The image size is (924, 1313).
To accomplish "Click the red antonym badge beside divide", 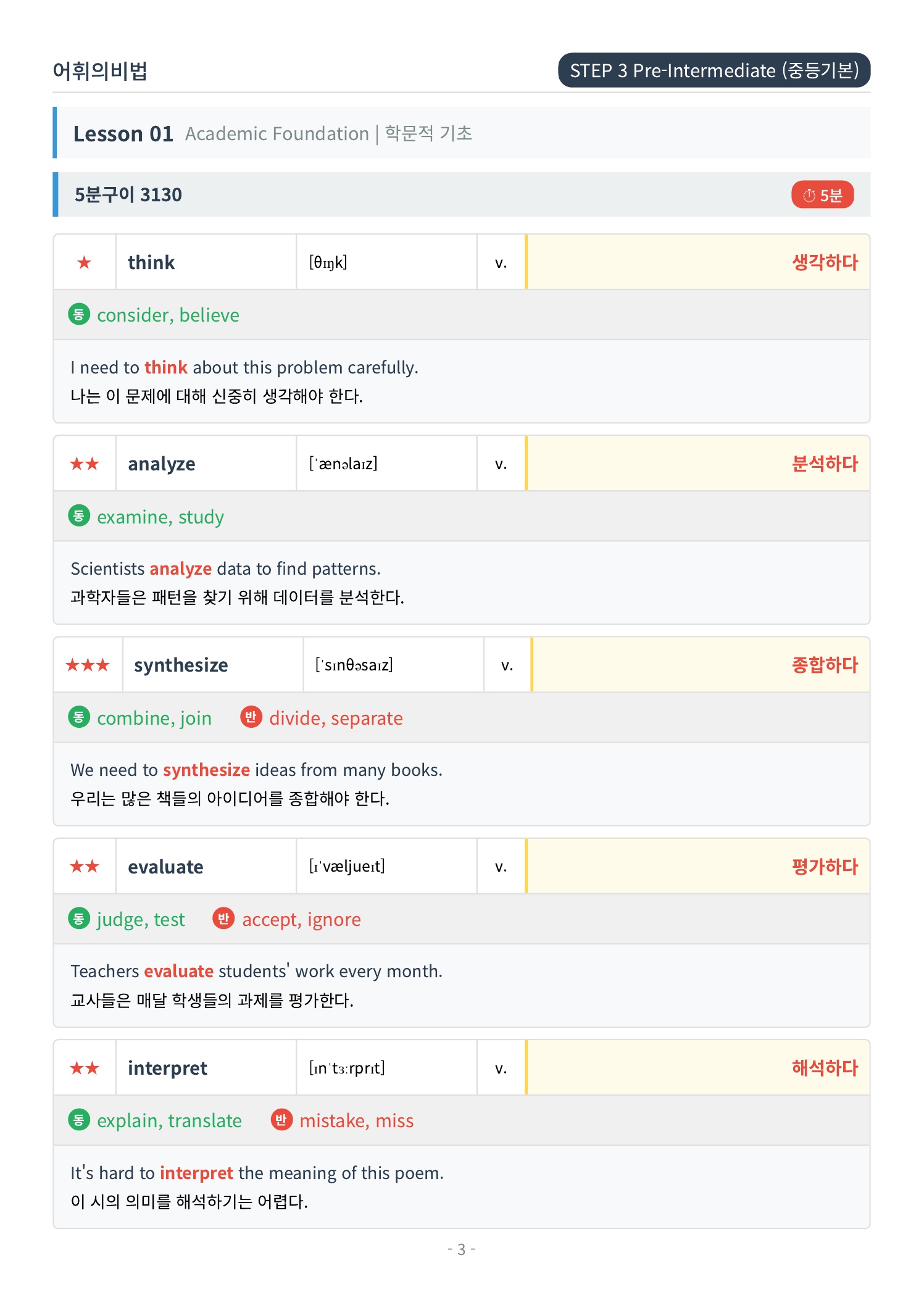I will click(x=251, y=717).
